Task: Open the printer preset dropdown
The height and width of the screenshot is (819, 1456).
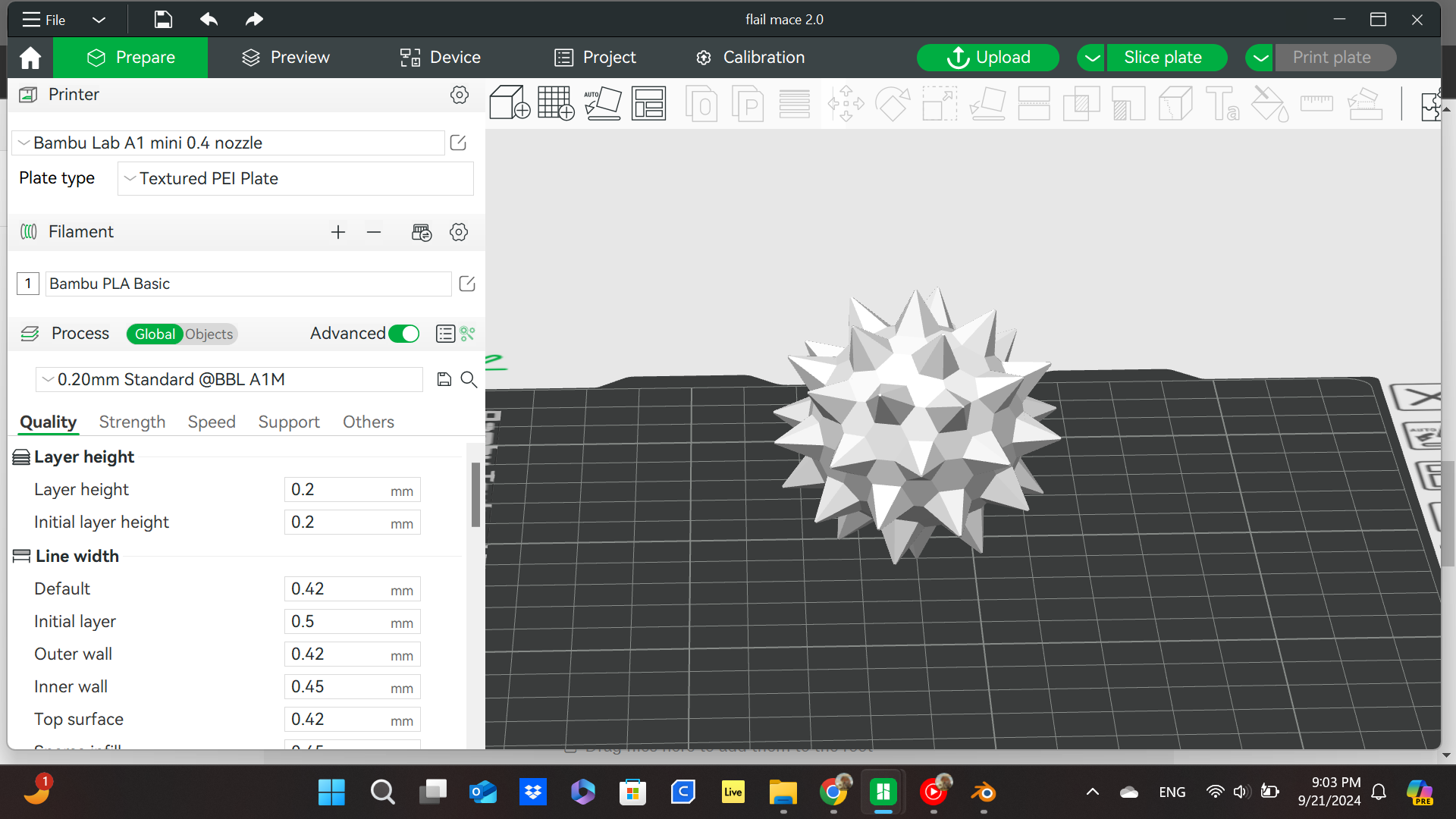Action: click(228, 143)
